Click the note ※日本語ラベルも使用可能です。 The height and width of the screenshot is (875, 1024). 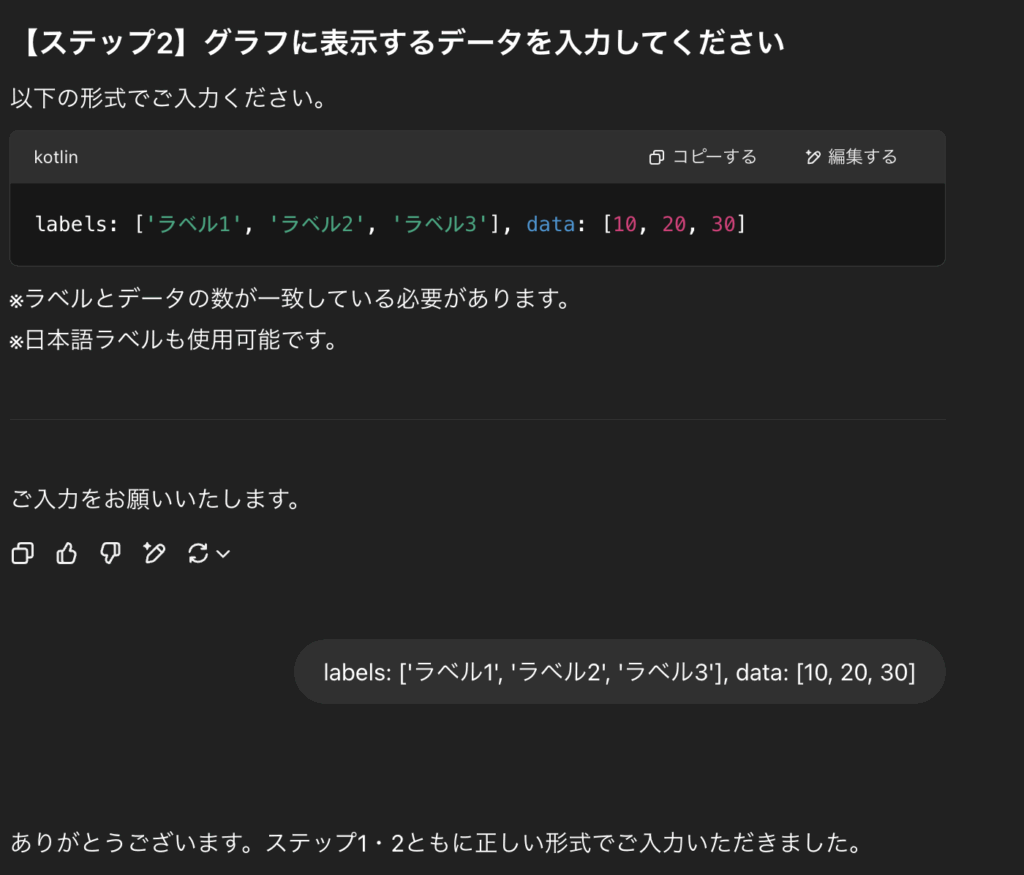(x=175, y=340)
